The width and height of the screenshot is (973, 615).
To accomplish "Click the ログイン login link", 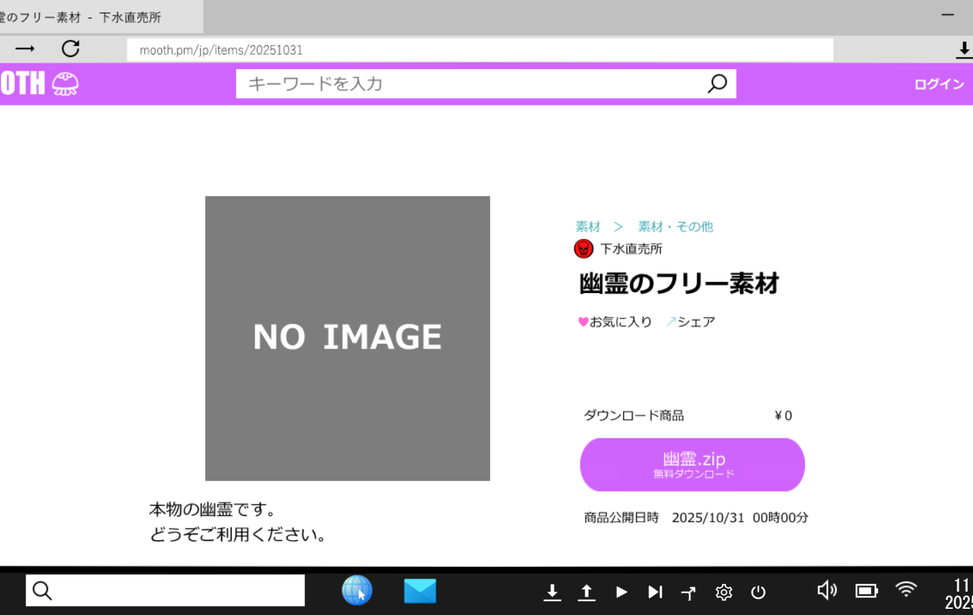I will point(938,84).
